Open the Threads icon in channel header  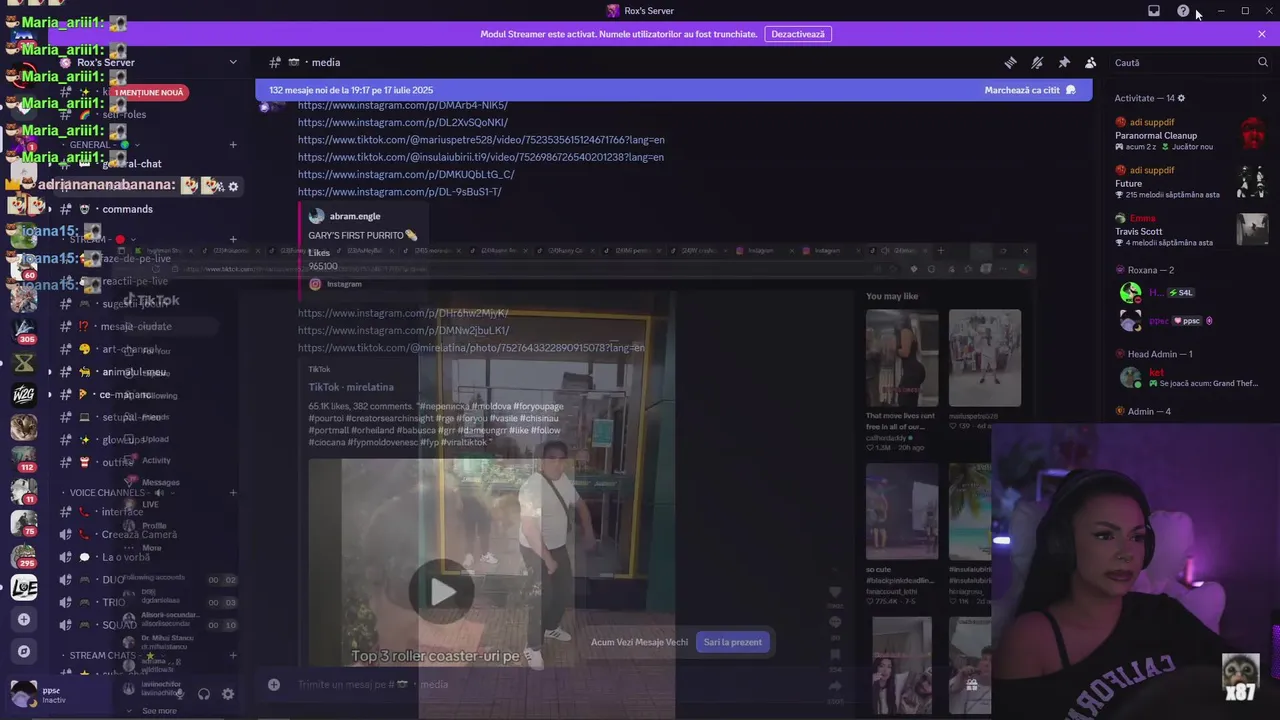click(1010, 62)
